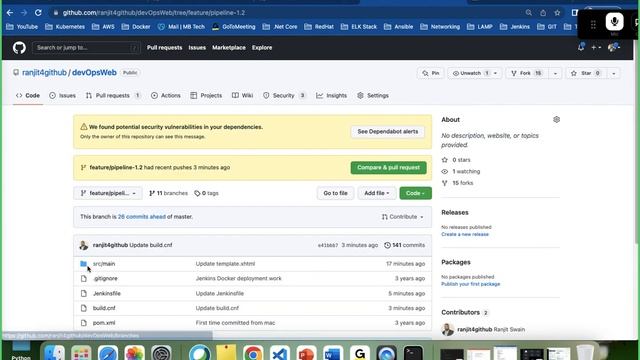Click the Go to file button

click(x=336, y=193)
